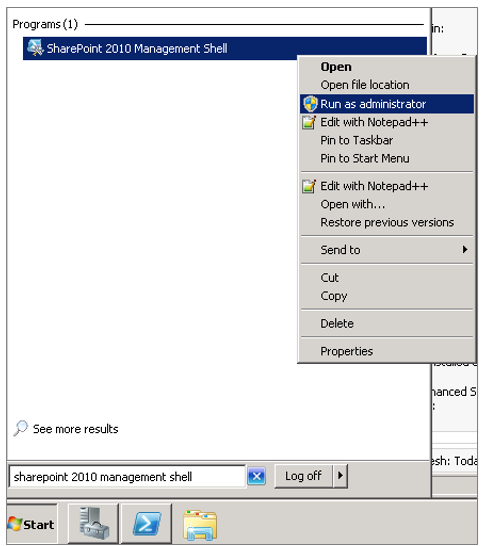Click the Start button on the taskbar
The height and width of the screenshot is (546, 482).
pyautogui.click(x=32, y=524)
